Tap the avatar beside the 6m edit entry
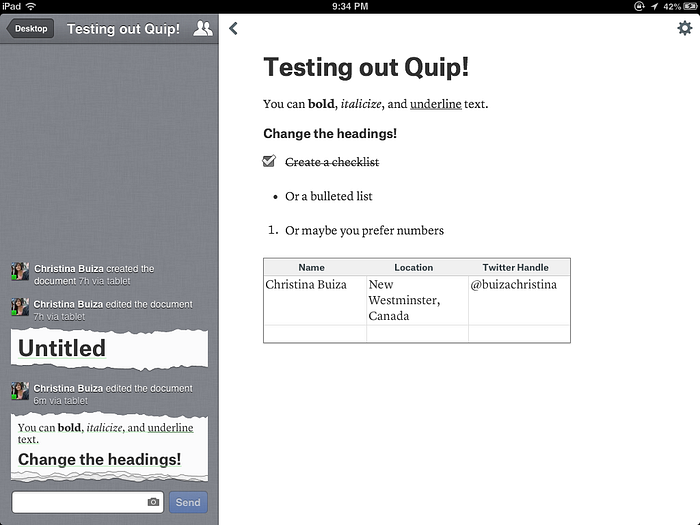This screenshot has height=525, width=700. pyautogui.click(x=20, y=391)
